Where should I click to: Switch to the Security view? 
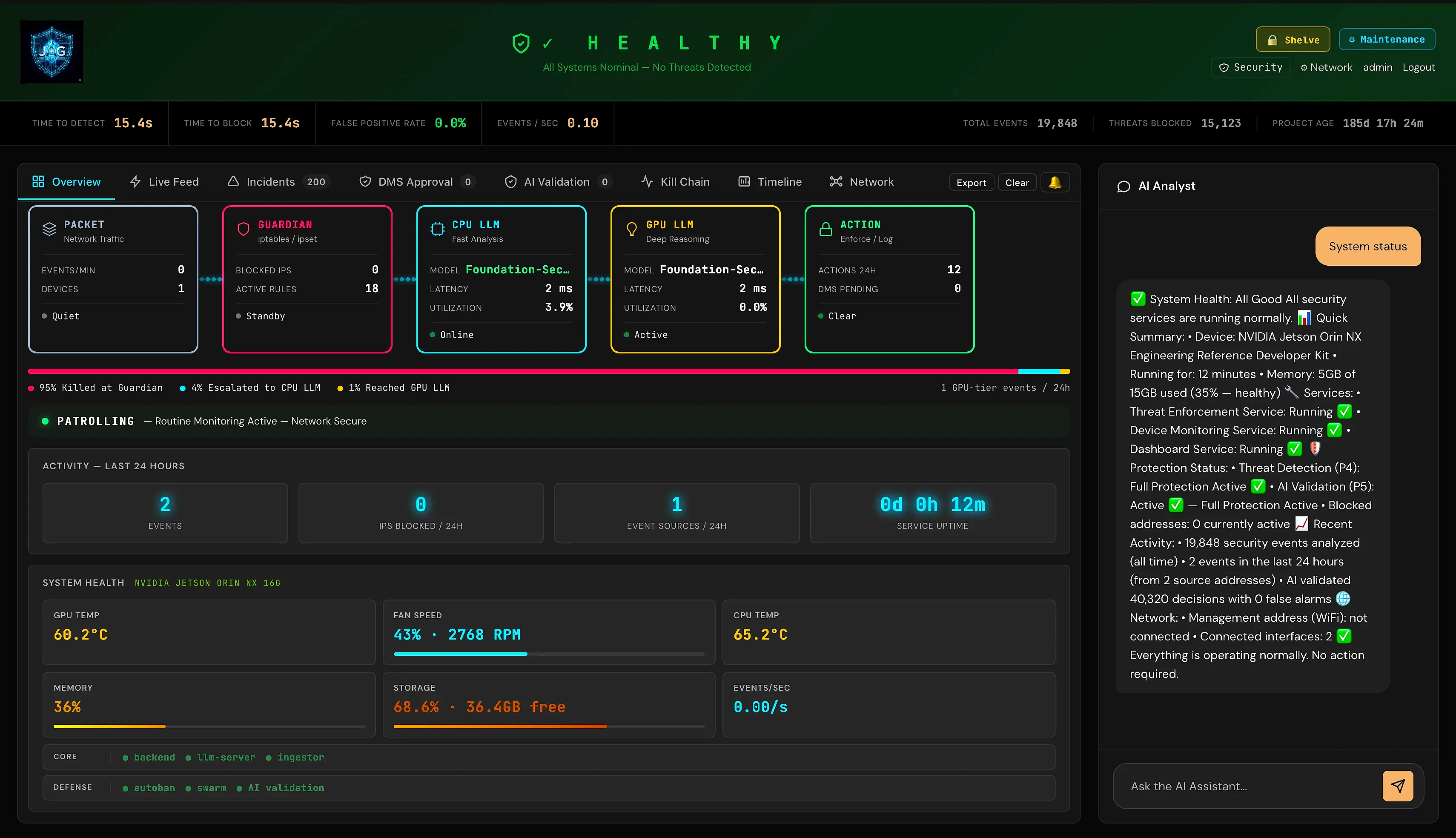1250,67
